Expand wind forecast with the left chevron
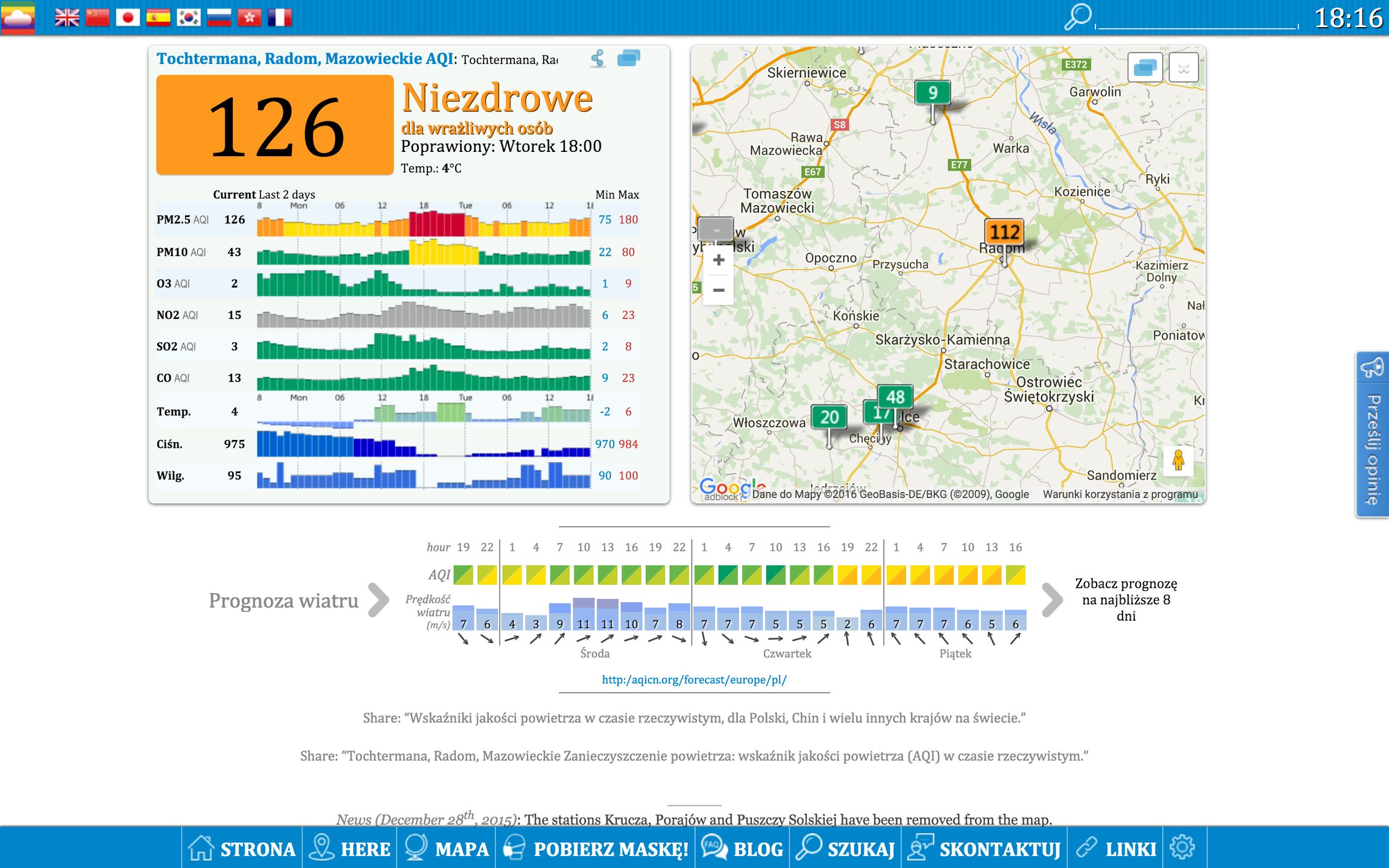 point(379,600)
